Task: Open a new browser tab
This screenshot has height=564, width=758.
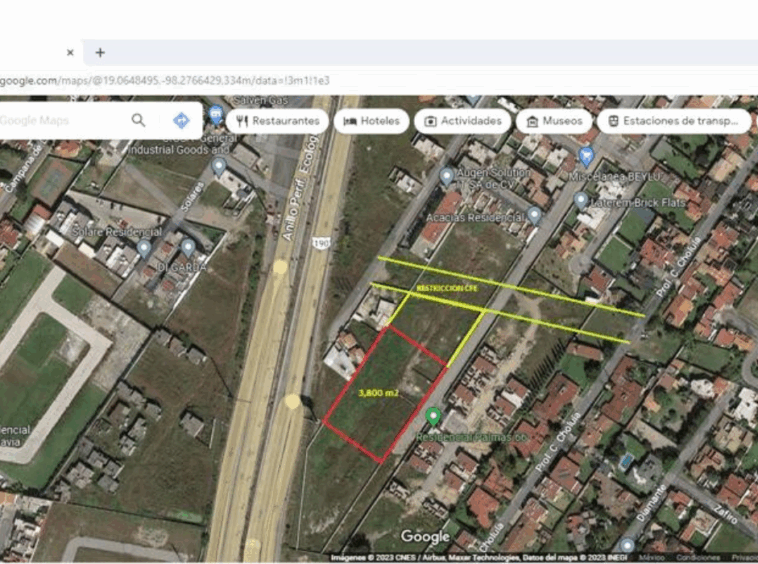Action: 100,52
